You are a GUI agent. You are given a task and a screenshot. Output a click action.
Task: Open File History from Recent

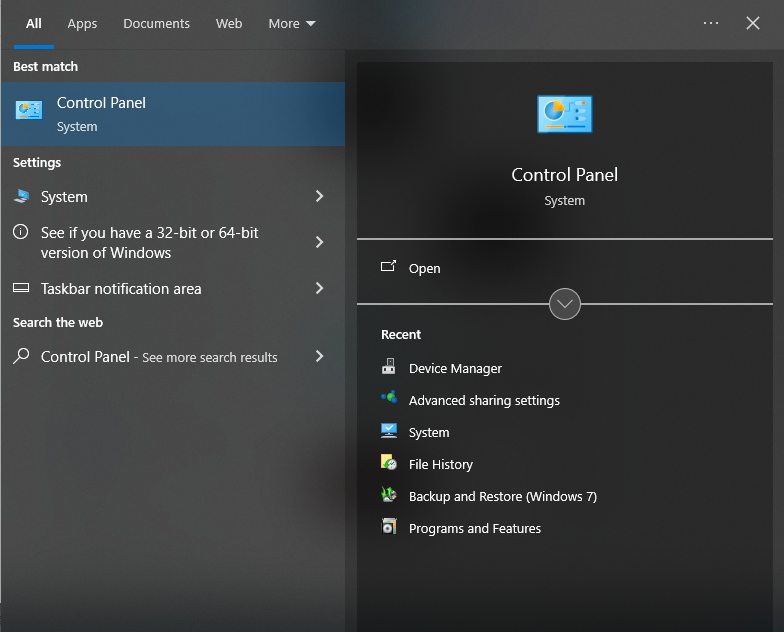pos(440,464)
